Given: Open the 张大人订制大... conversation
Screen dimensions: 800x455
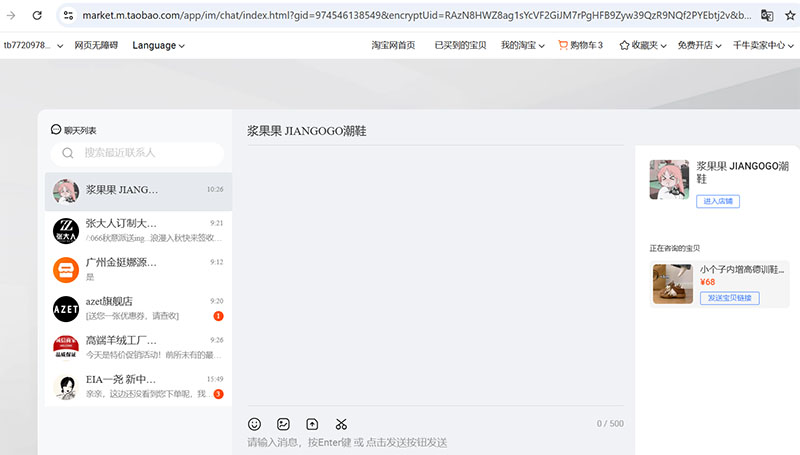Looking at the screenshot, I should (138, 231).
